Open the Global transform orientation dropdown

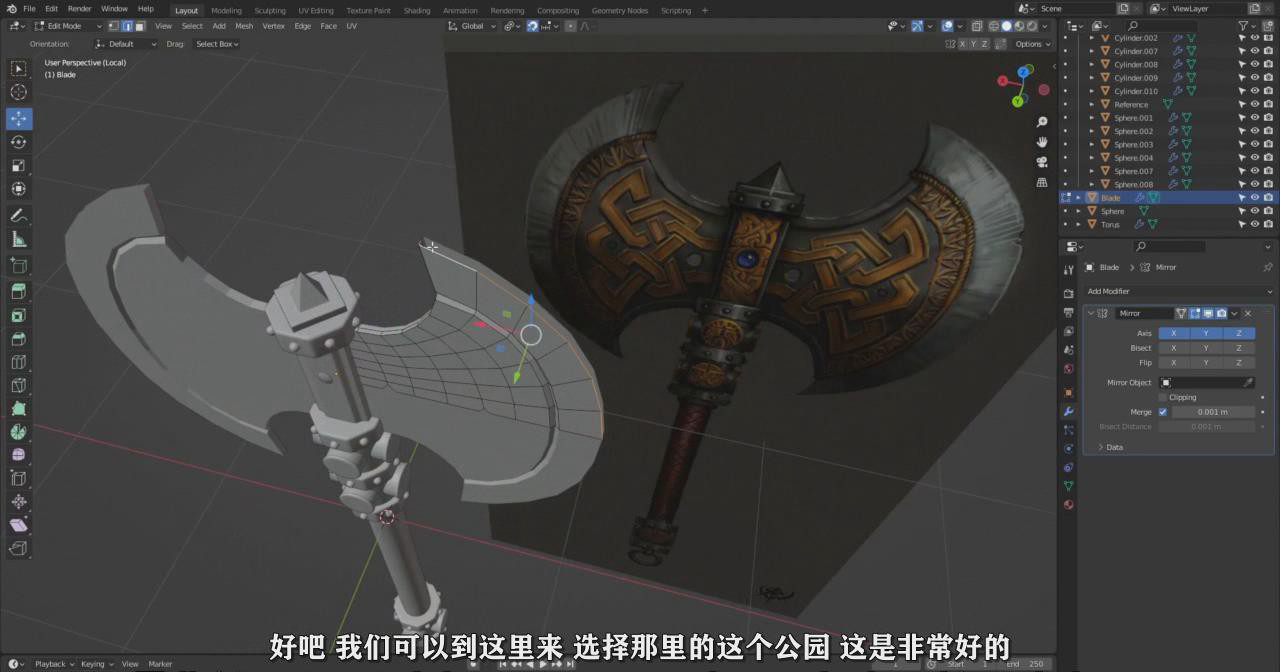pos(471,26)
